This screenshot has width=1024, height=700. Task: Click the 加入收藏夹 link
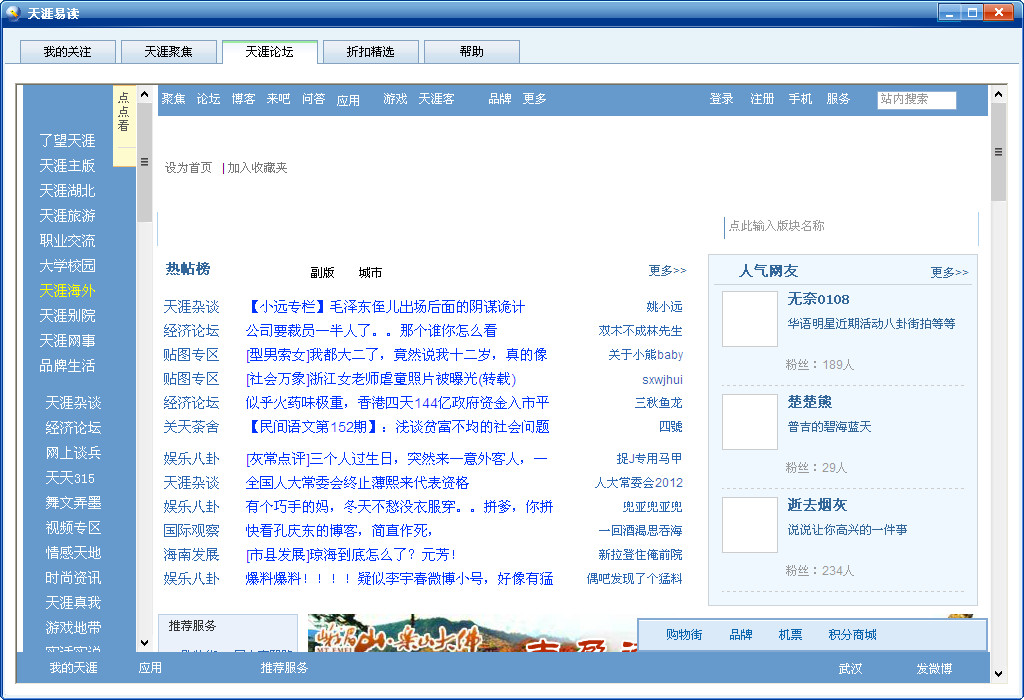click(x=257, y=168)
